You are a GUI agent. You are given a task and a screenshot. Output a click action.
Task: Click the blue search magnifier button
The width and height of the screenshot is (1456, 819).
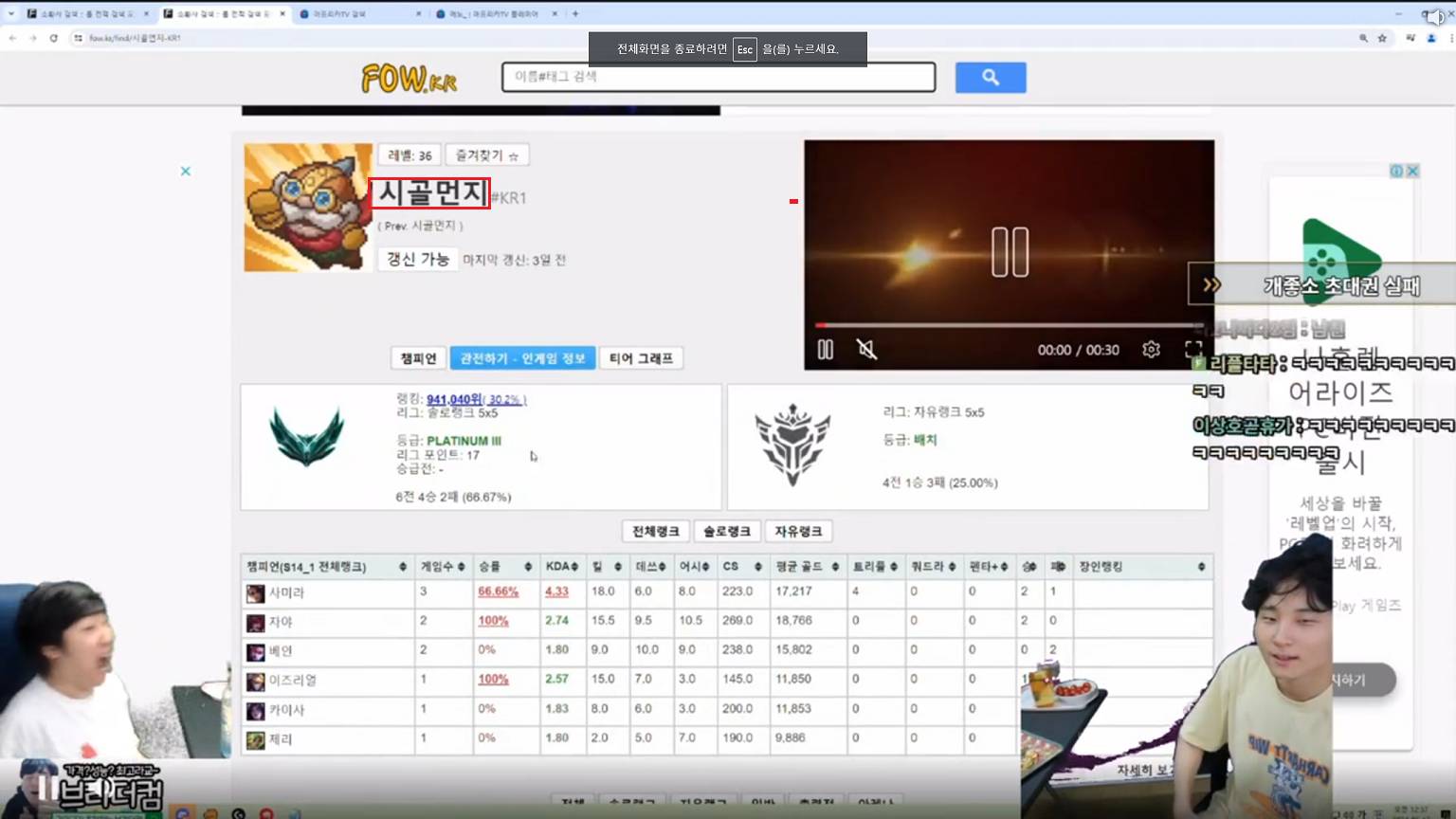click(991, 78)
